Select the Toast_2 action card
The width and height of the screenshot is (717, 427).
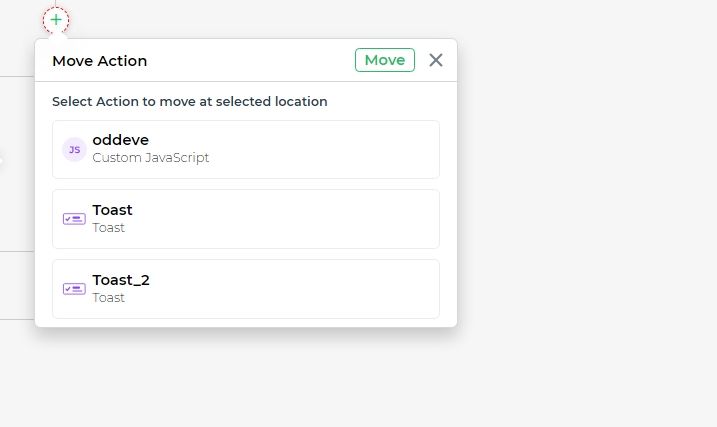point(246,289)
